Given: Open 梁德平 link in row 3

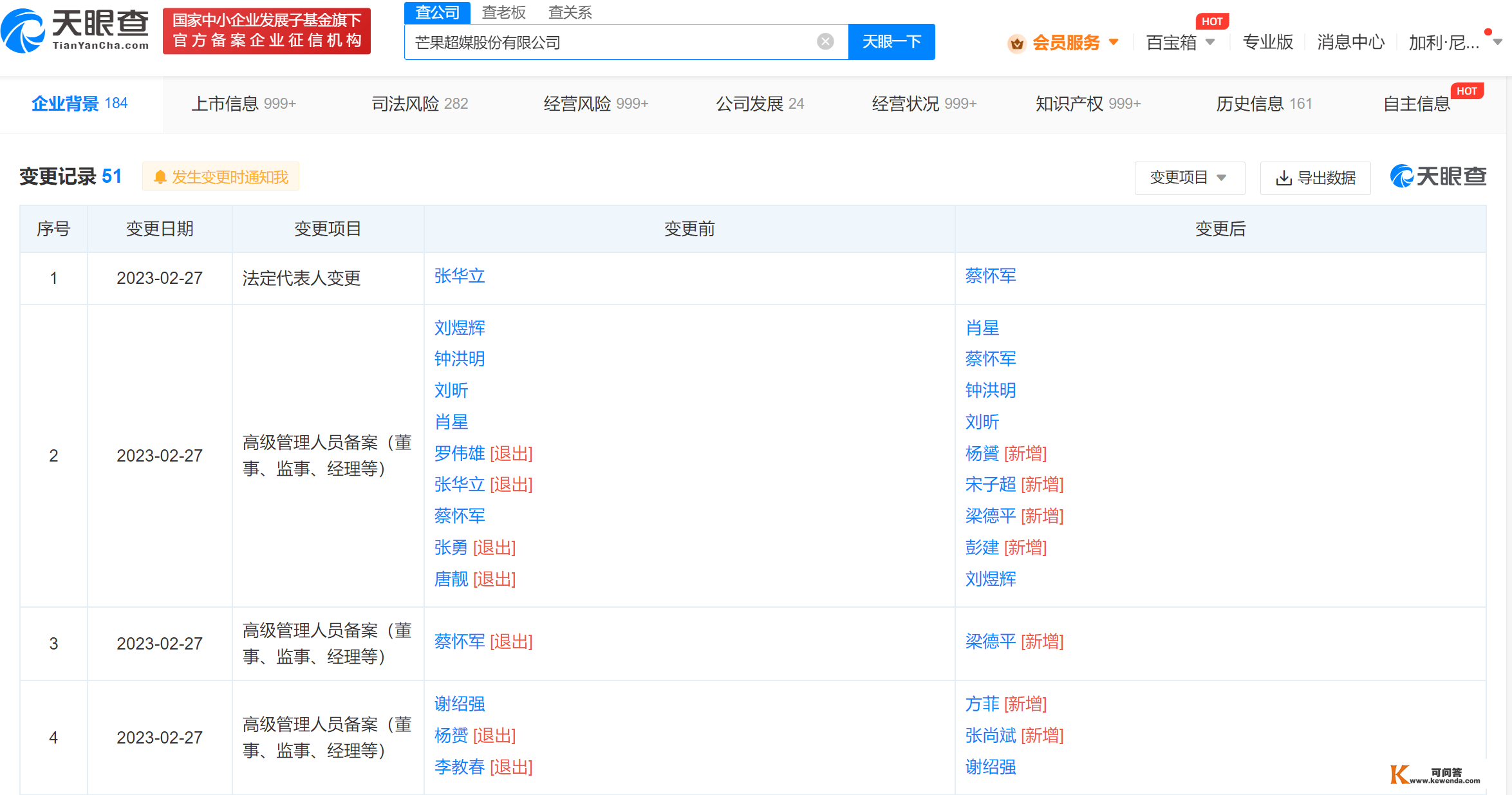Looking at the screenshot, I should tap(991, 641).
